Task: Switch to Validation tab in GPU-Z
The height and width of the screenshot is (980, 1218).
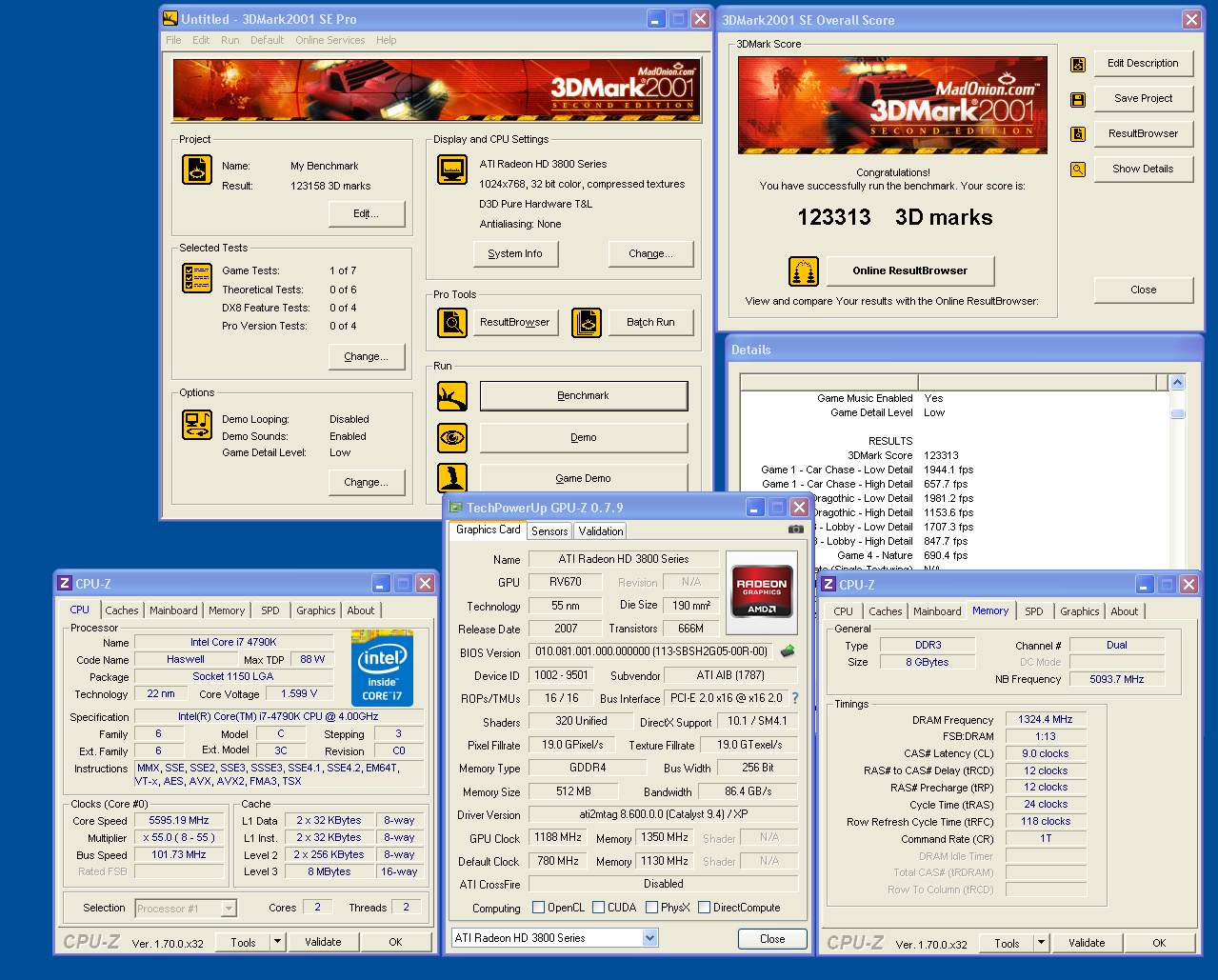Action: (x=600, y=531)
